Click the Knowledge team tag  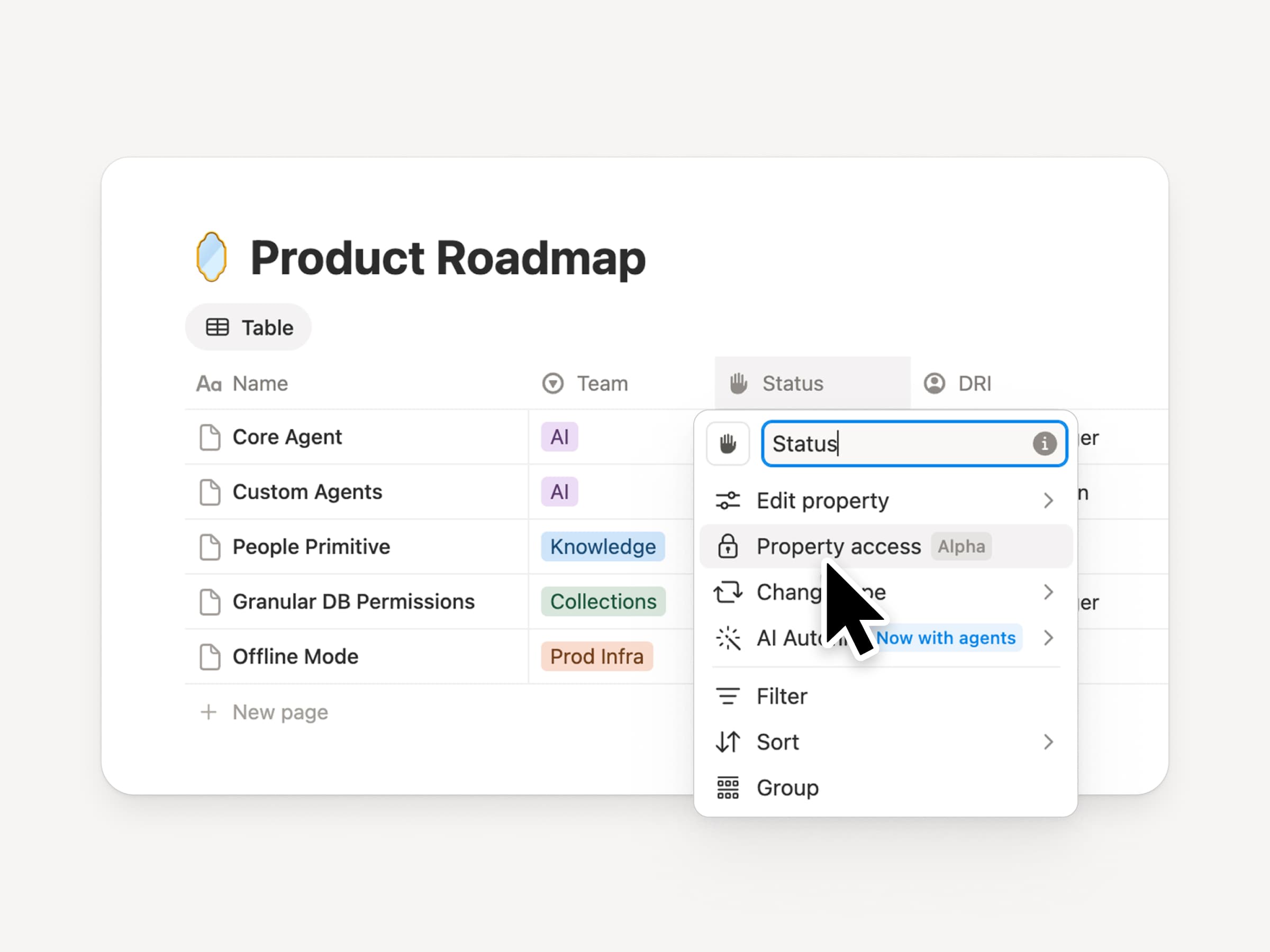[603, 547]
